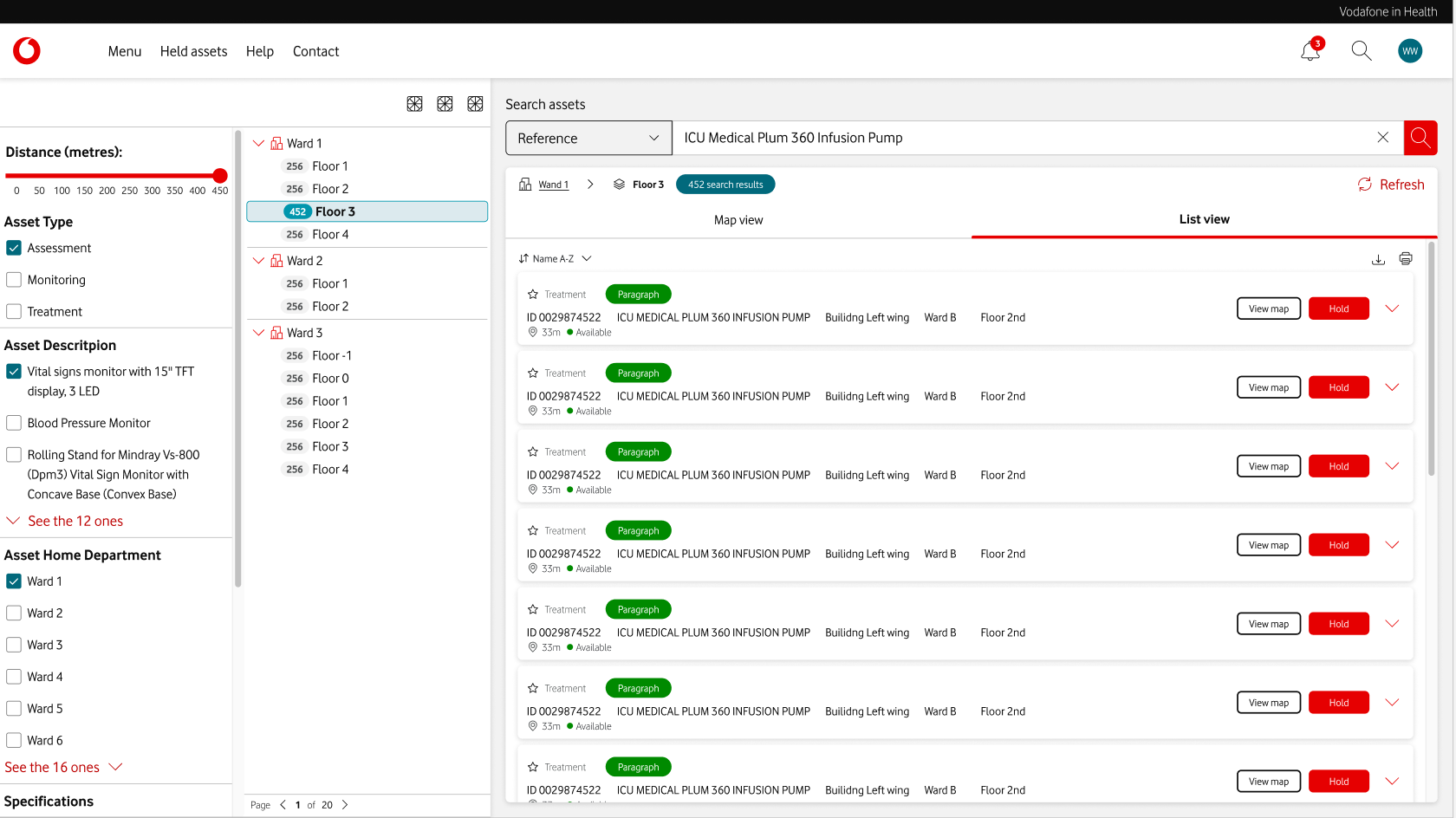Open the WW user avatar

coord(1409,51)
